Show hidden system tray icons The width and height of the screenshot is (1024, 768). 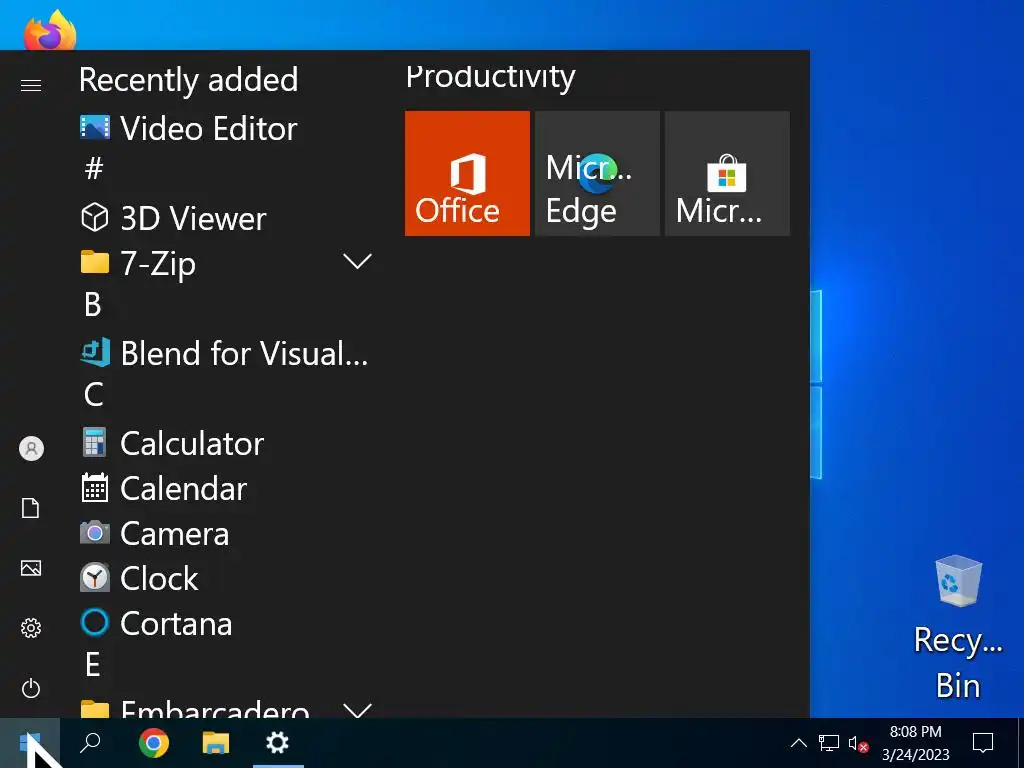click(799, 743)
